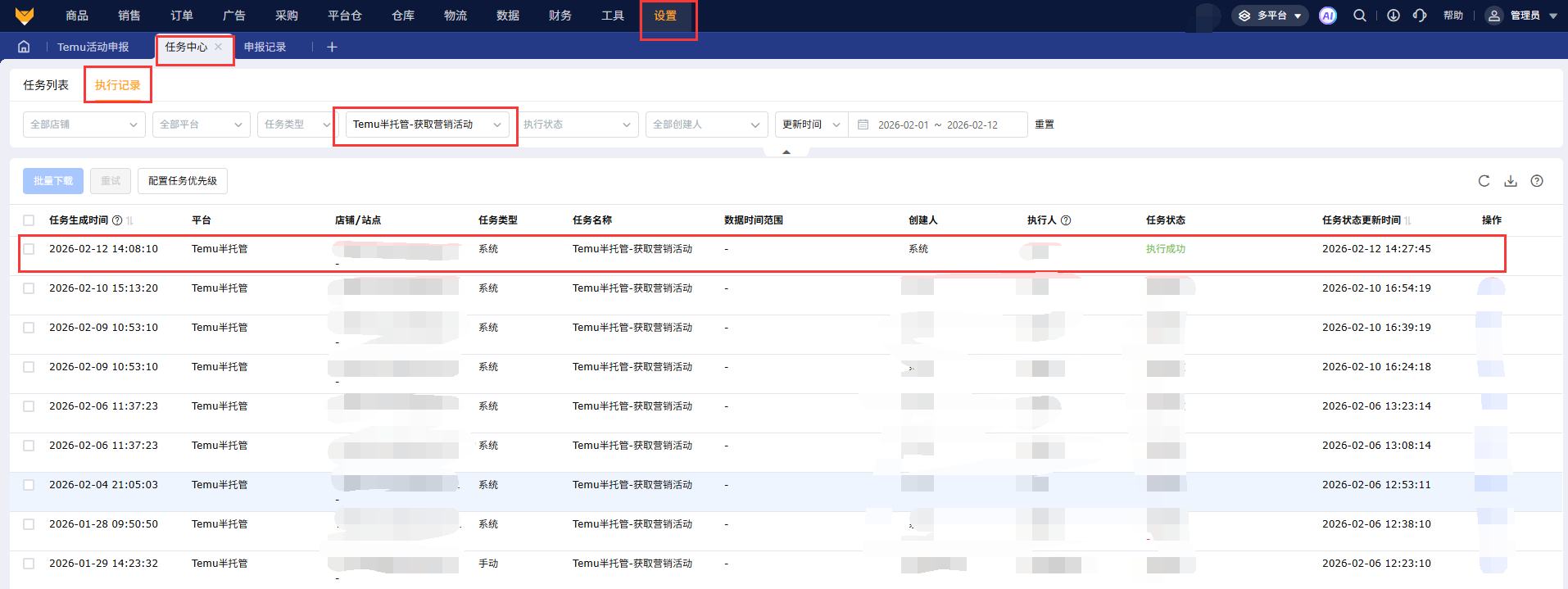Check the row dated 2026-02-10 15:13:20
Screen dimensions: 1568x589
(29, 288)
